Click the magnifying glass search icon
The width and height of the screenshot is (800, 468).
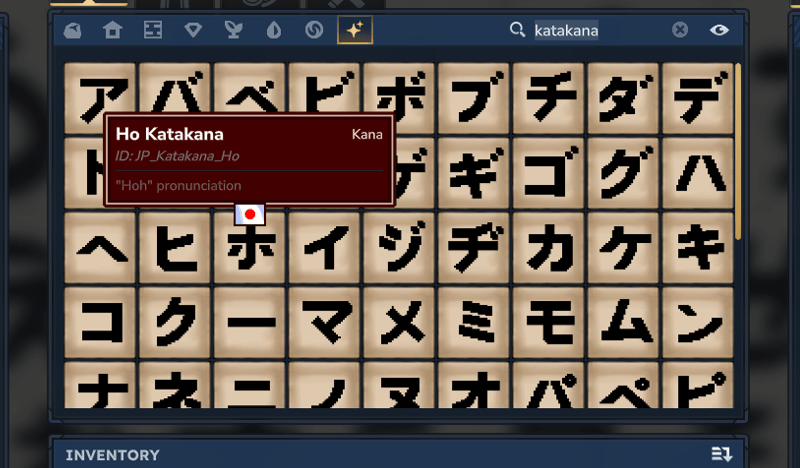point(517,30)
